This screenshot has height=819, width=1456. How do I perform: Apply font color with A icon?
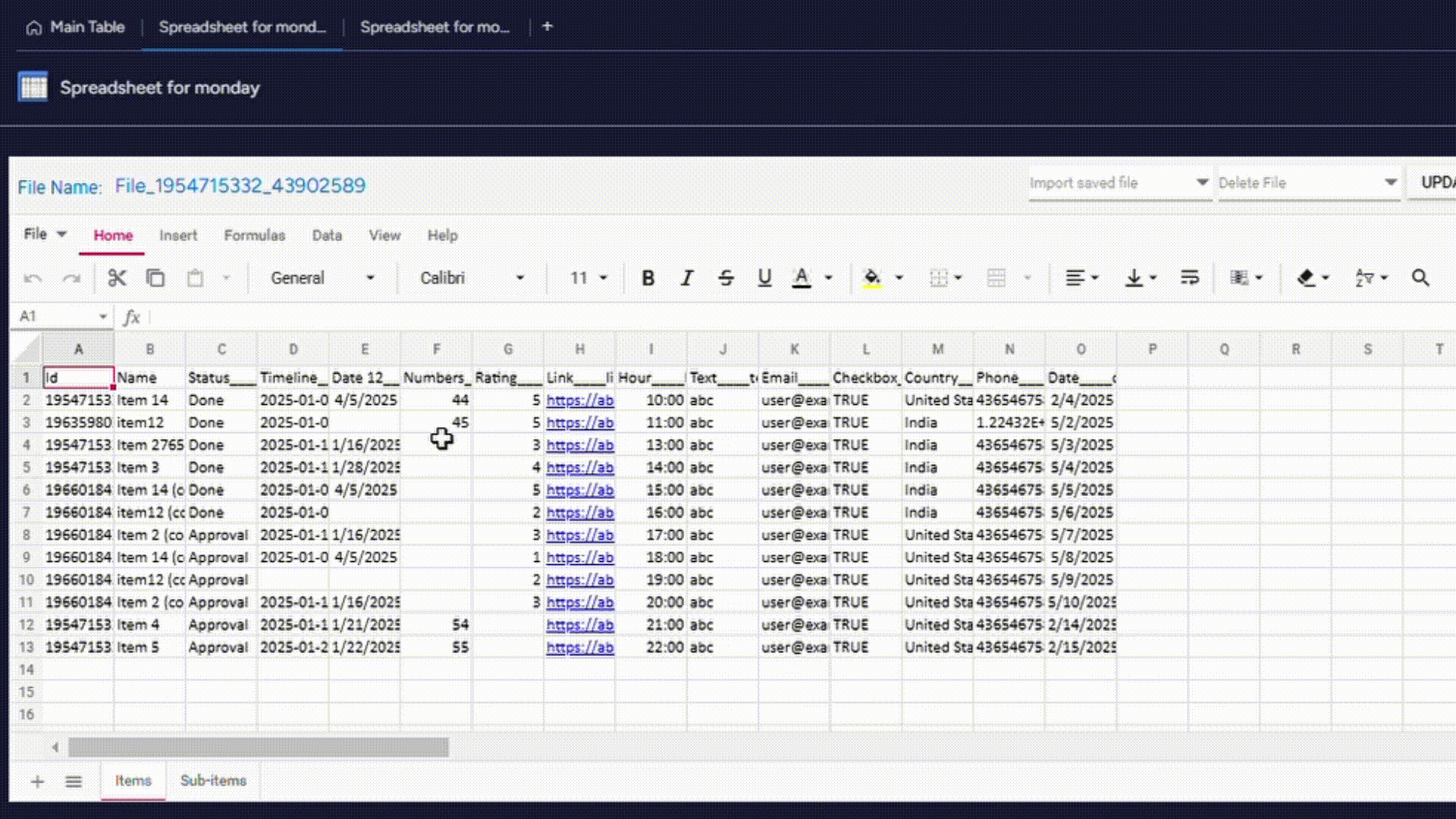802,278
